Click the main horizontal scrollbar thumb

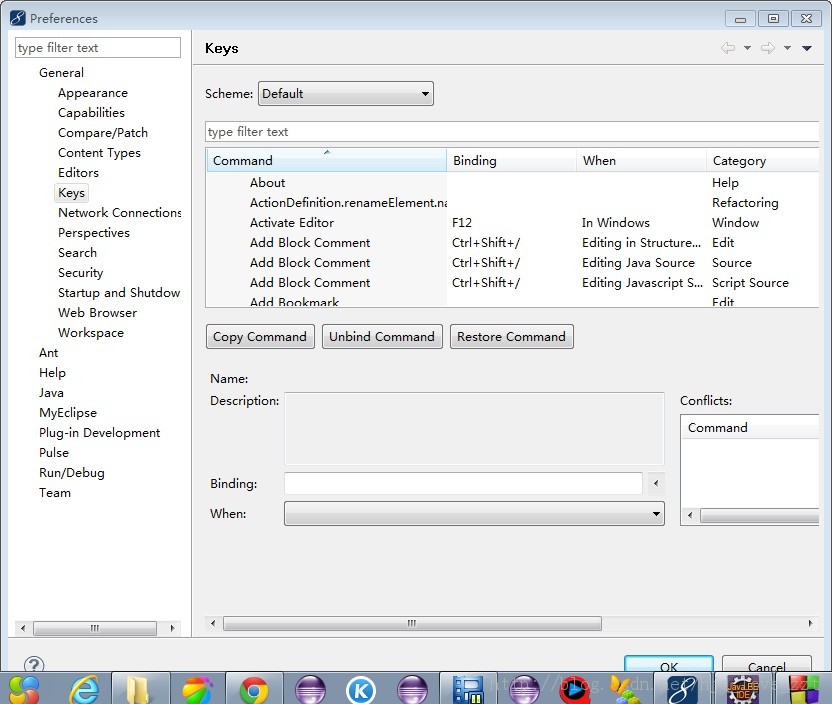click(412, 623)
